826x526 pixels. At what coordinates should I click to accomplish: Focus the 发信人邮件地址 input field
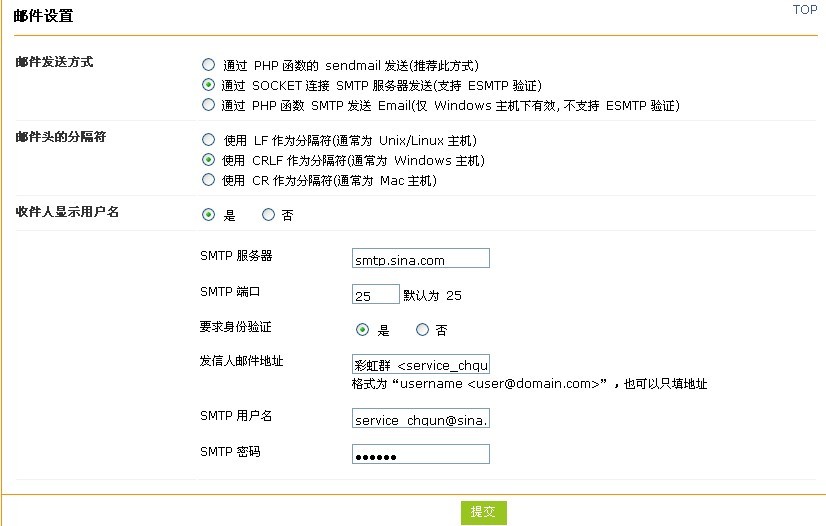[421, 364]
